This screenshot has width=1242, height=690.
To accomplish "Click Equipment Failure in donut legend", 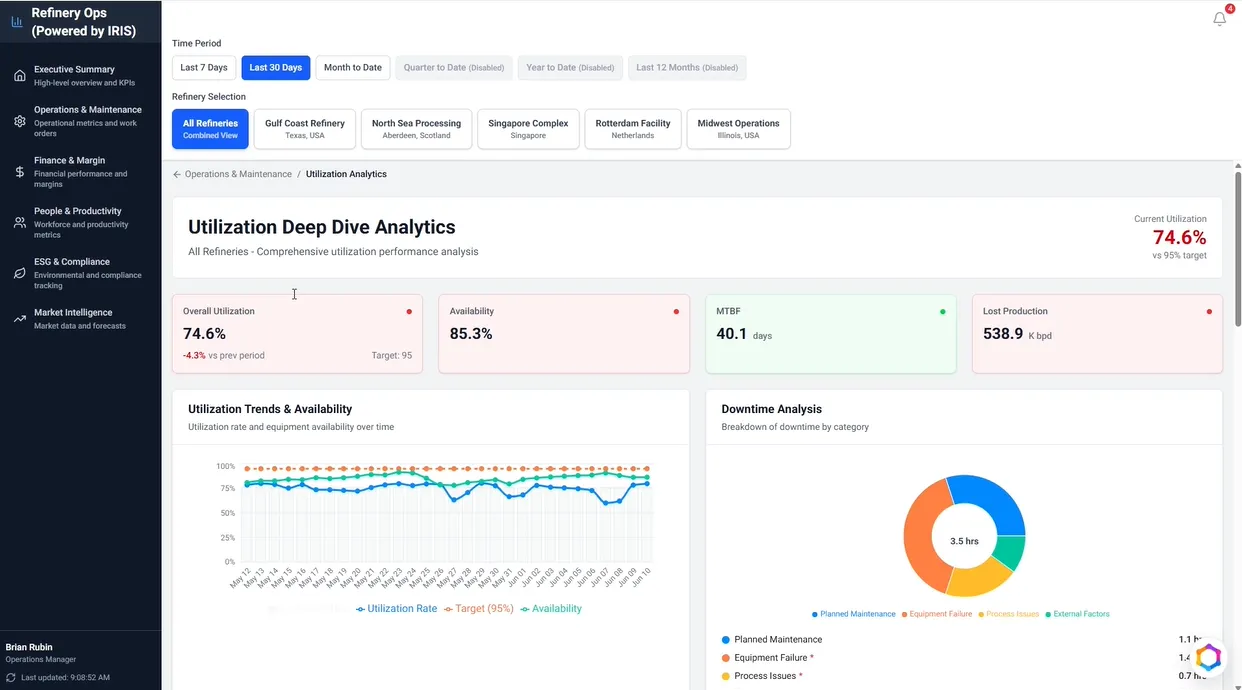I will [x=937, y=614].
